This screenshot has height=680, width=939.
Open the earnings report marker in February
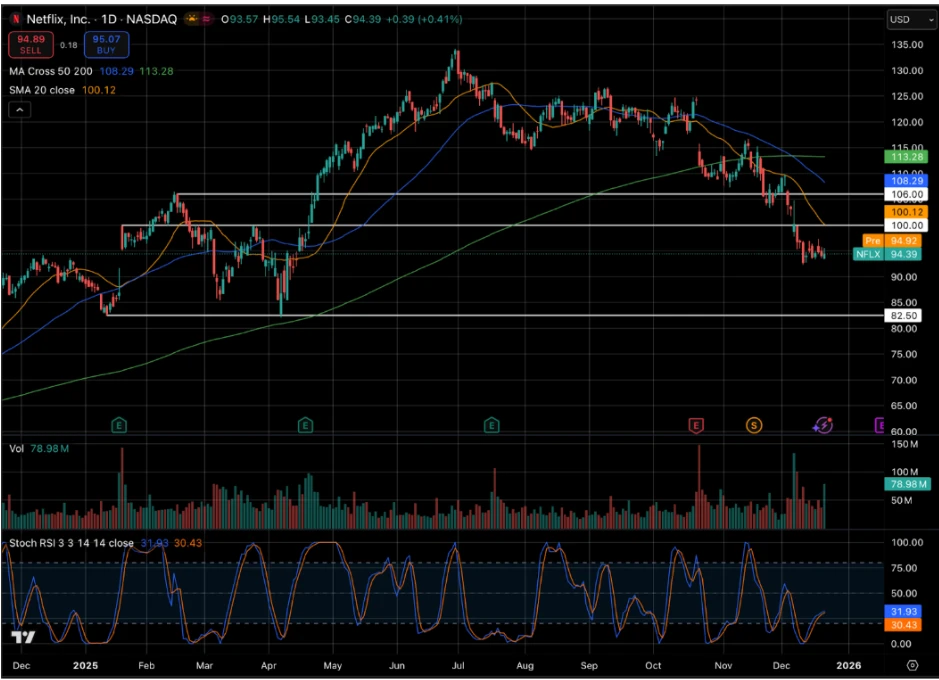[x=119, y=423]
